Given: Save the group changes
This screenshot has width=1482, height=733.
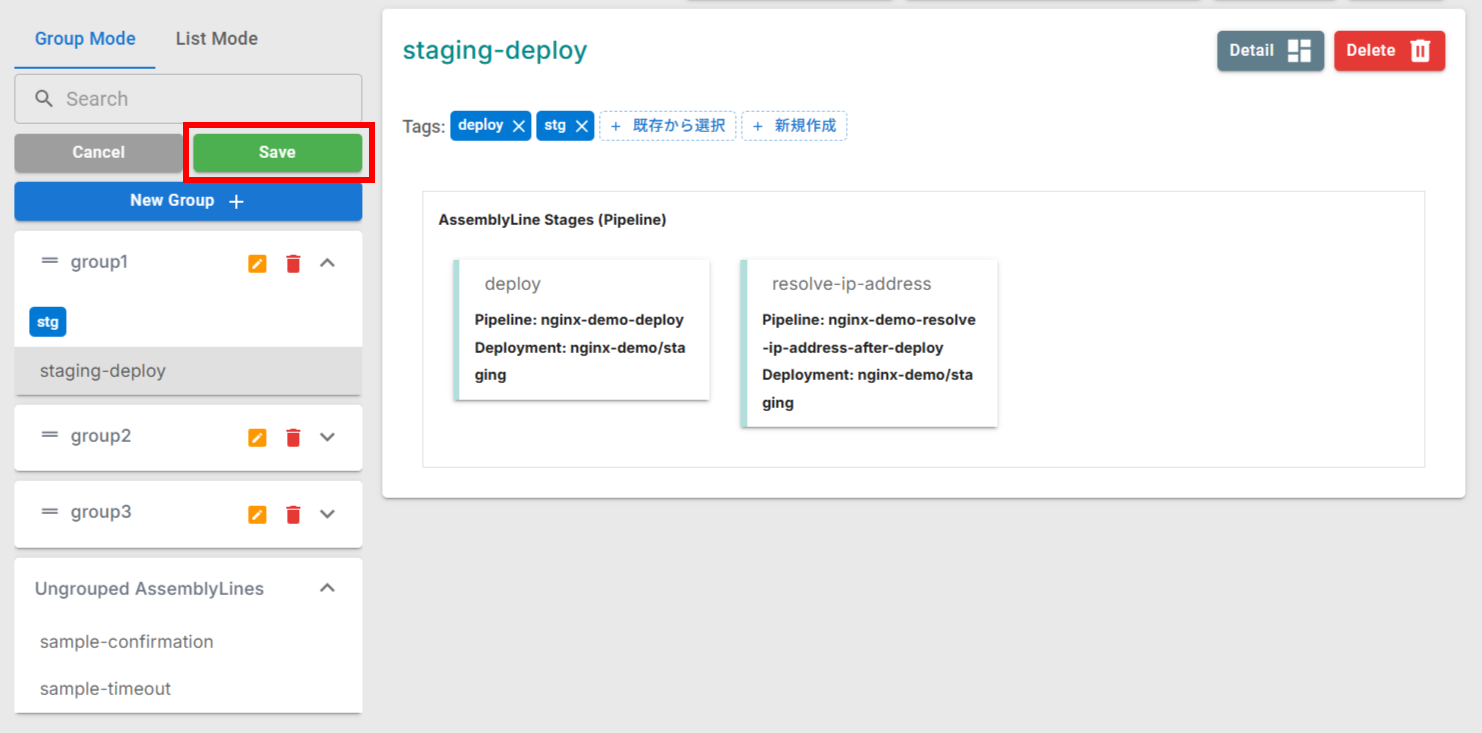Looking at the screenshot, I should click(x=277, y=152).
